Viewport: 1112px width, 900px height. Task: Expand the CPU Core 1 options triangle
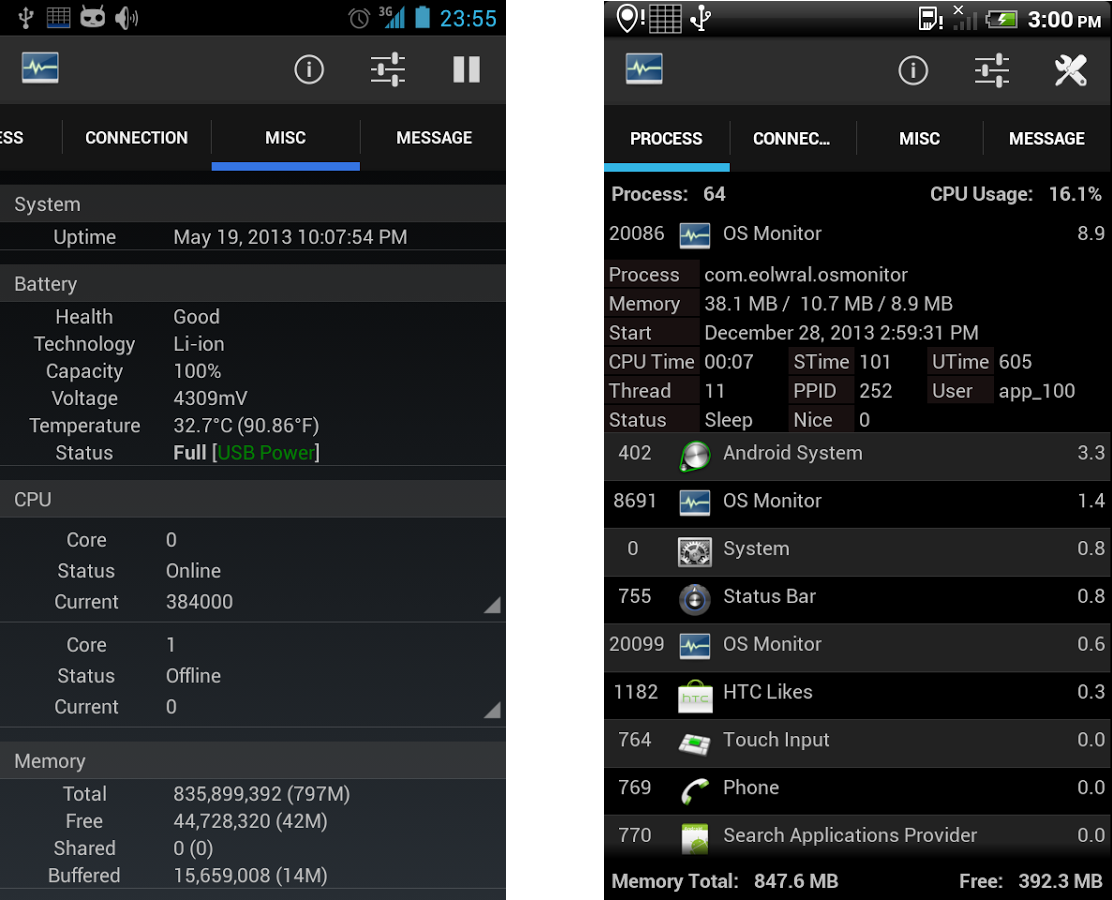point(492,710)
